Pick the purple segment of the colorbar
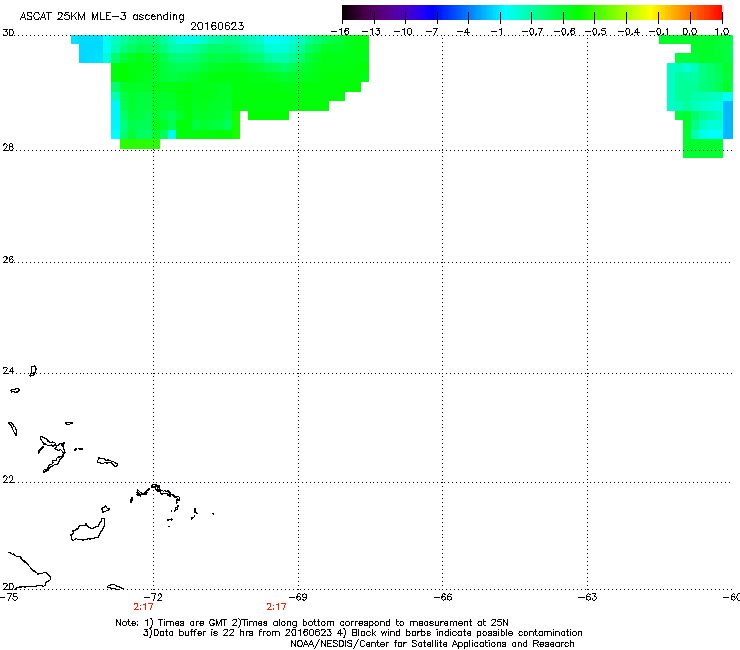 coord(389,12)
